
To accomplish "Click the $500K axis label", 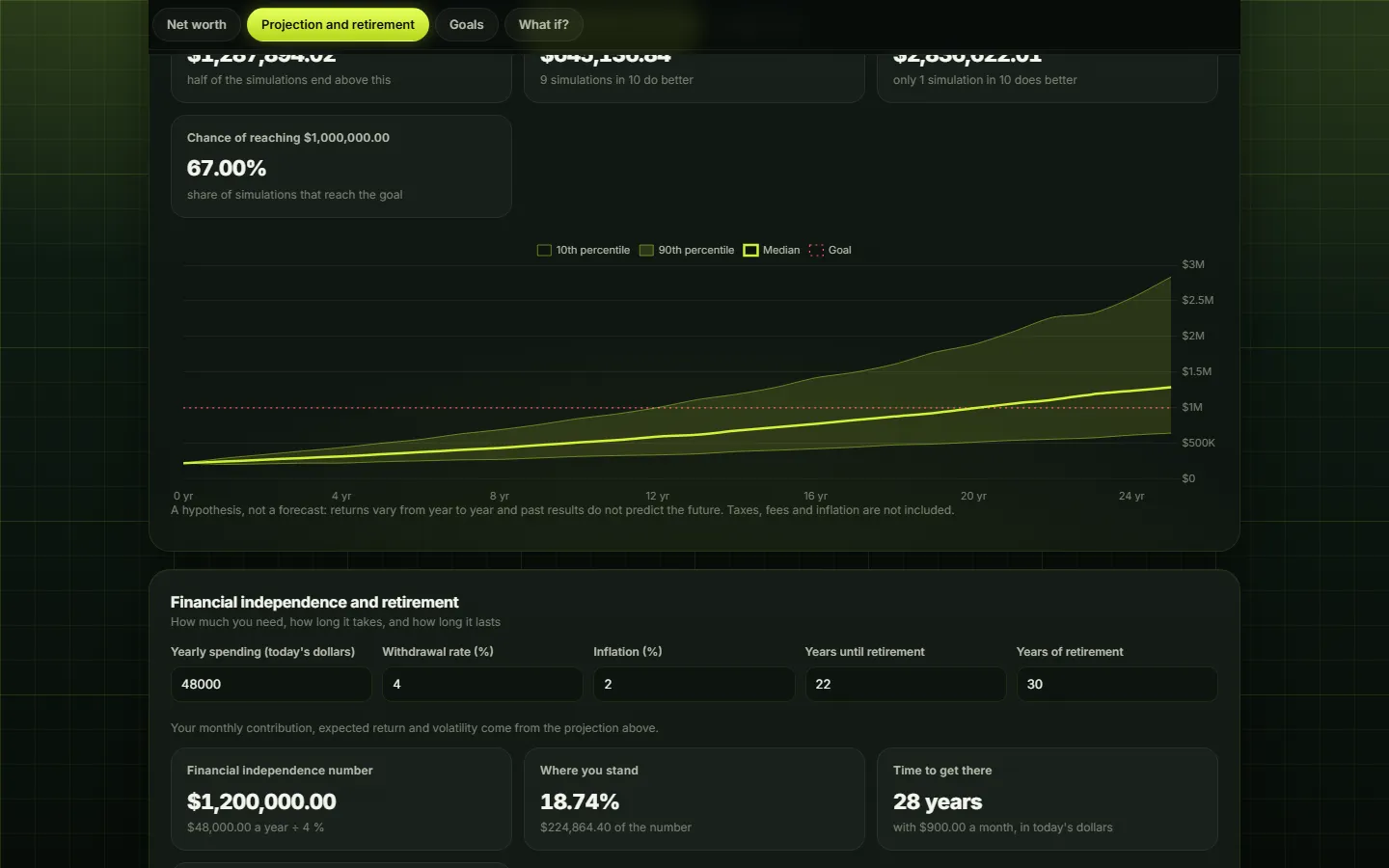I will point(1198,443).
